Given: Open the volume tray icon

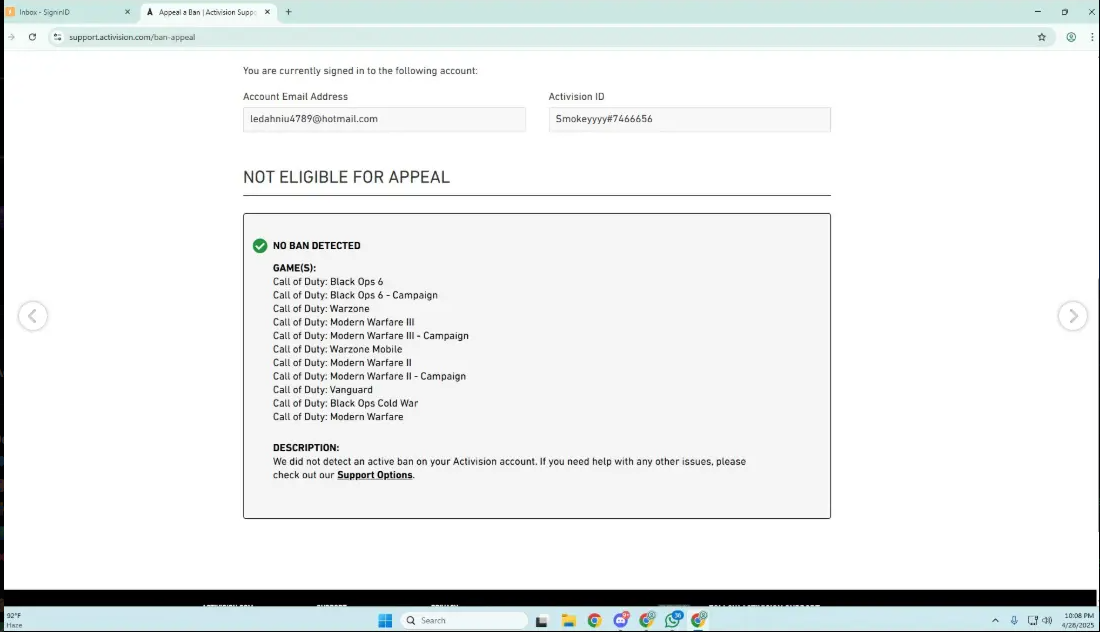Looking at the screenshot, I should pos(1047,621).
